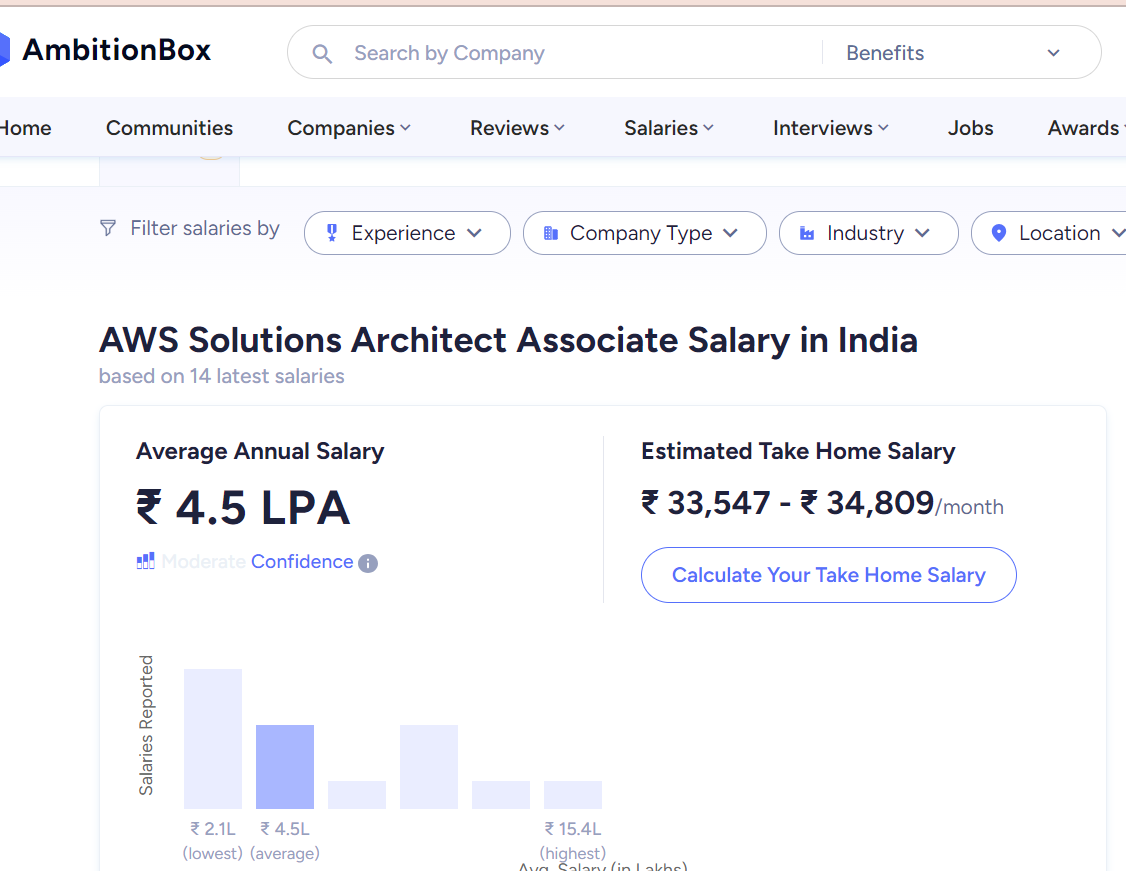Open the Industry filter dropdown

(869, 233)
